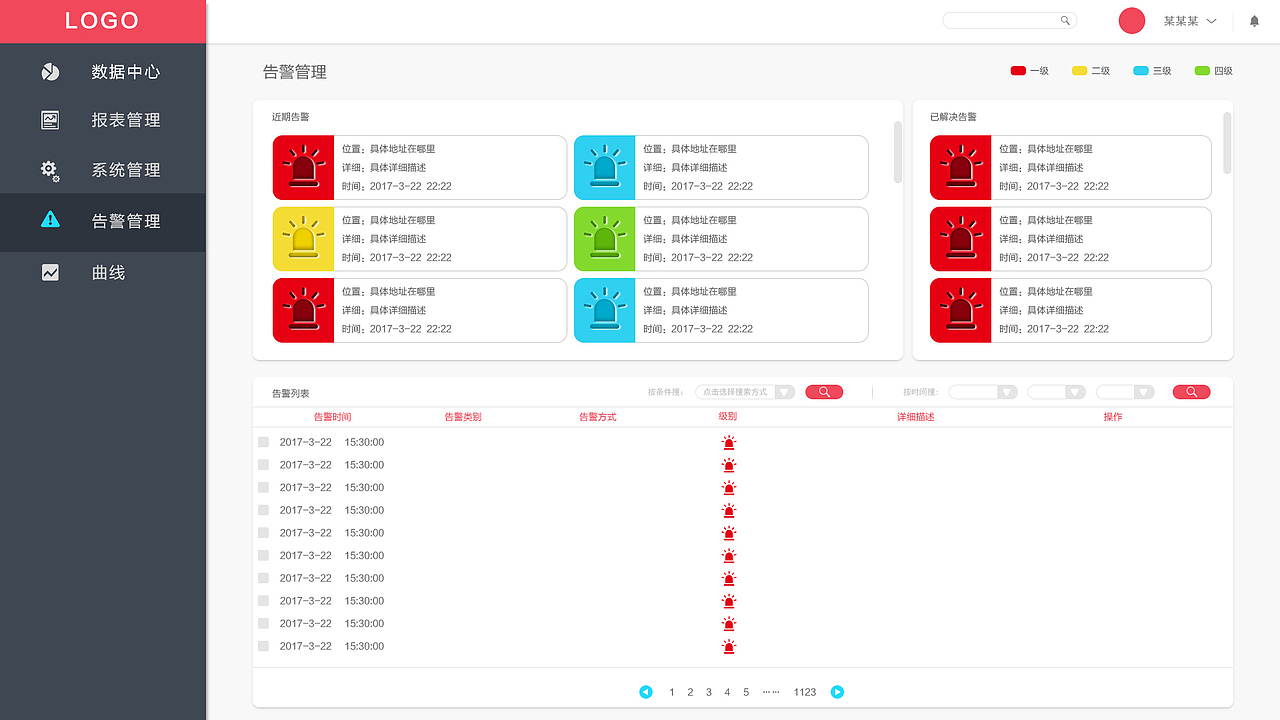
Task: Click the pie chart icon beside 数据中心
Action: [x=50, y=72]
